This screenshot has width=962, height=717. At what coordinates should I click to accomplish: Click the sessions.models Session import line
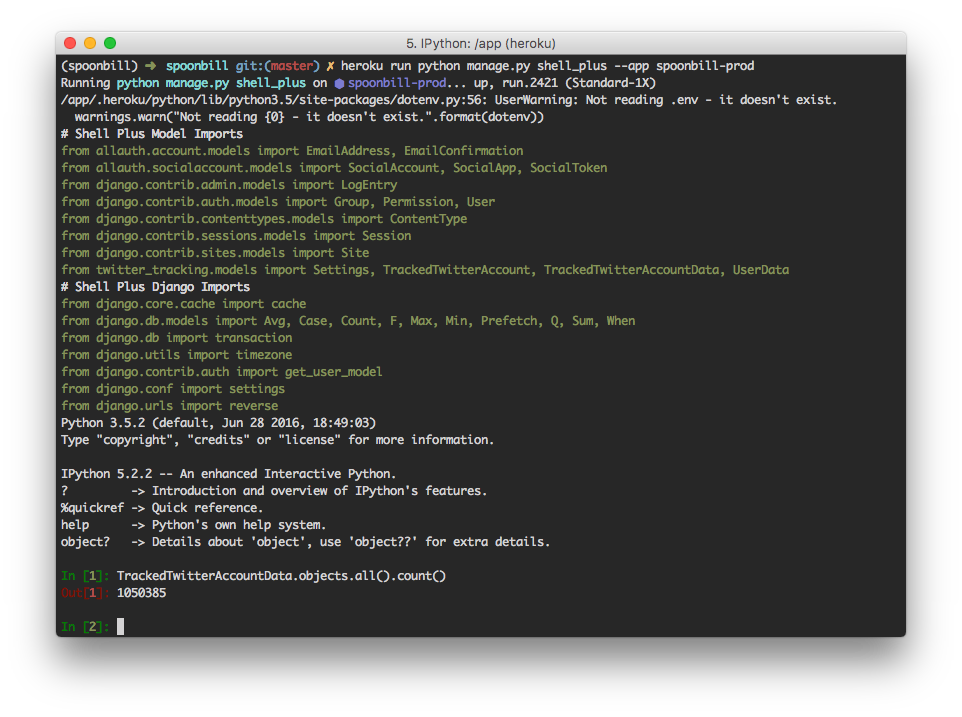236,236
